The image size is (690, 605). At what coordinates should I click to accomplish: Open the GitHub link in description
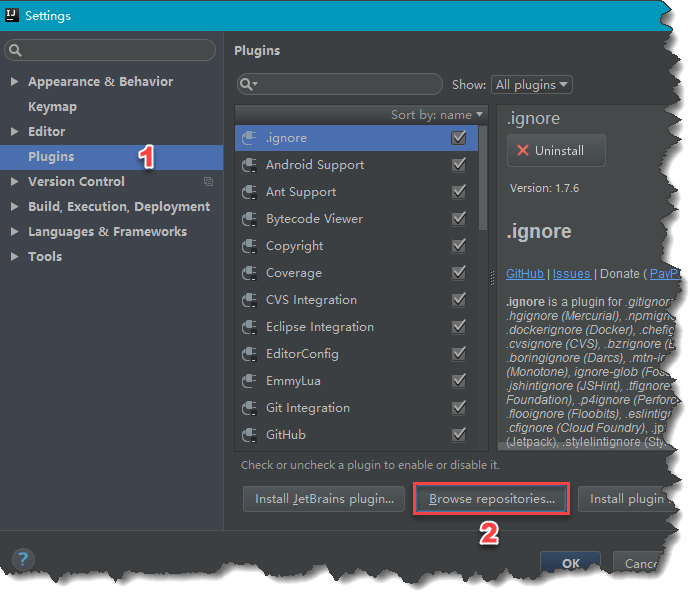click(525, 274)
